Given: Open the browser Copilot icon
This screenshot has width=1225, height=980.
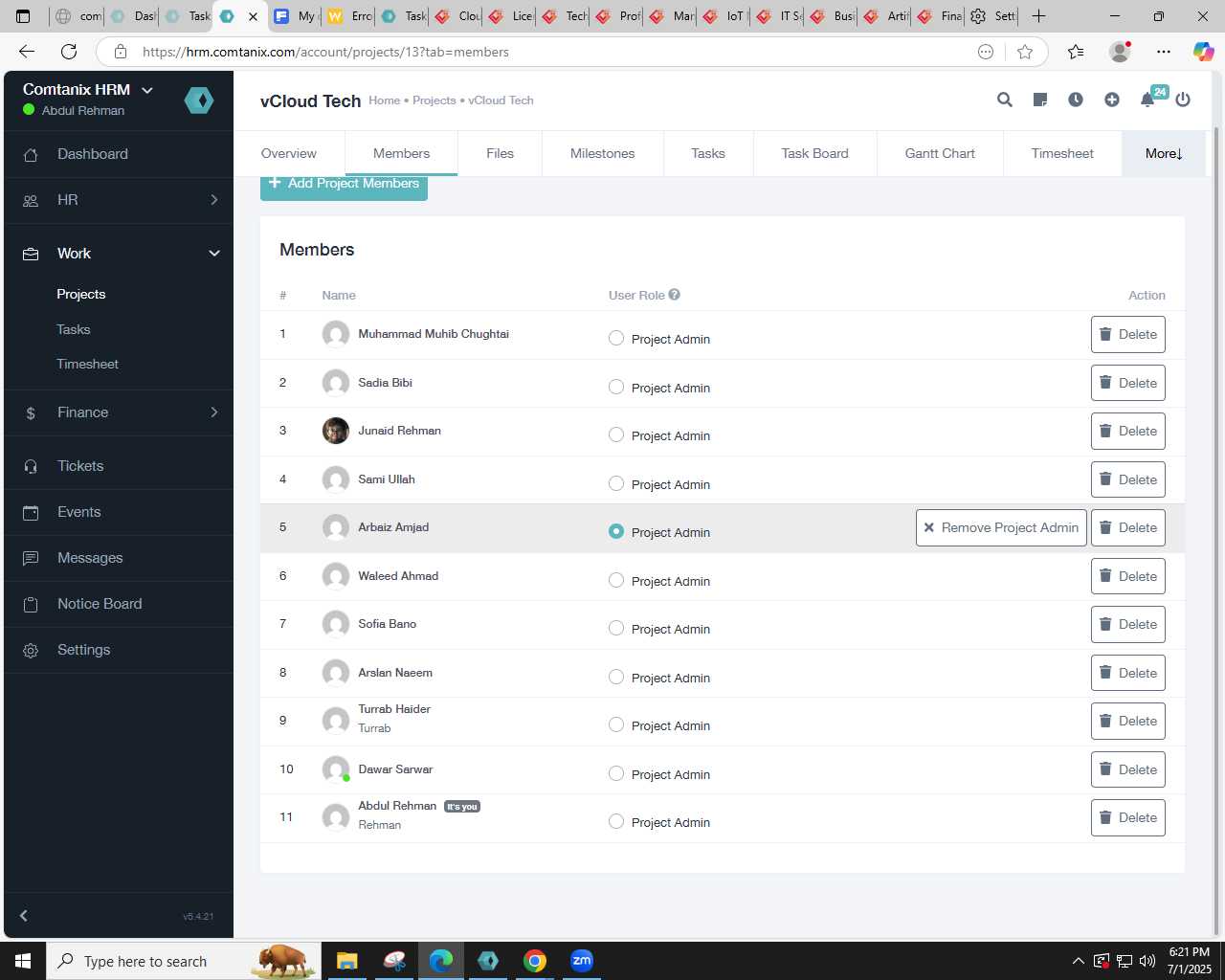Looking at the screenshot, I should [1203, 52].
